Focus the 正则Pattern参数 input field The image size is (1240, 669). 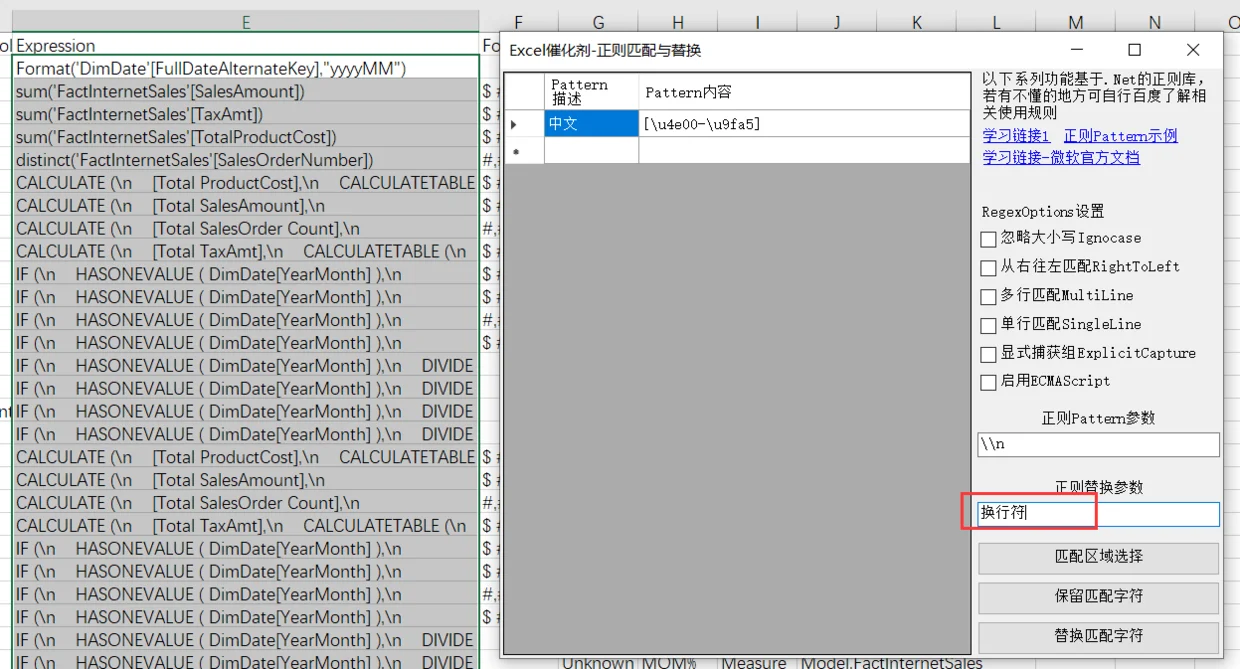(x=1098, y=444)
